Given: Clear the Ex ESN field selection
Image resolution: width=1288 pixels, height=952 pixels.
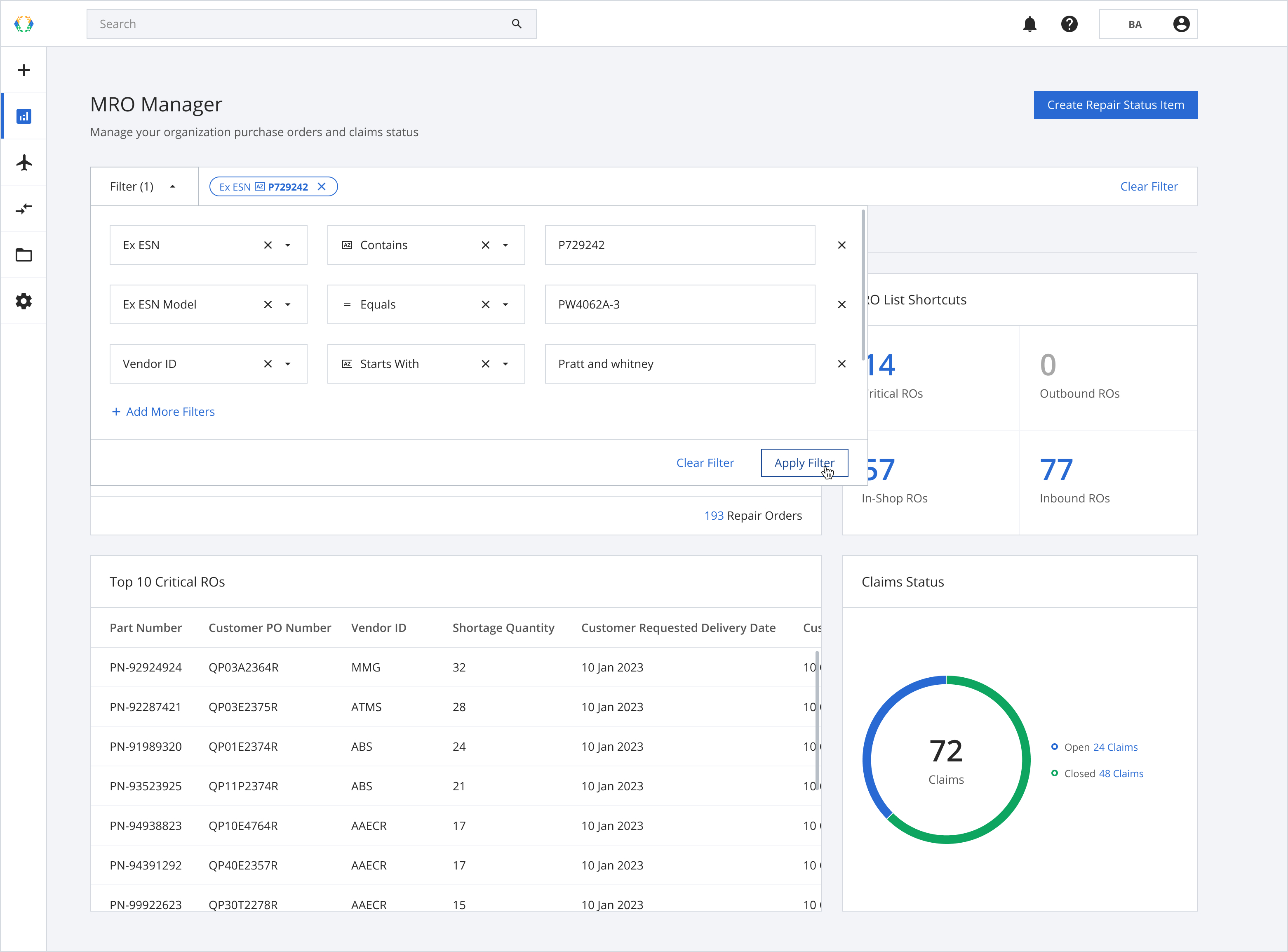Looking at the screenshot, I should [268, 245].
